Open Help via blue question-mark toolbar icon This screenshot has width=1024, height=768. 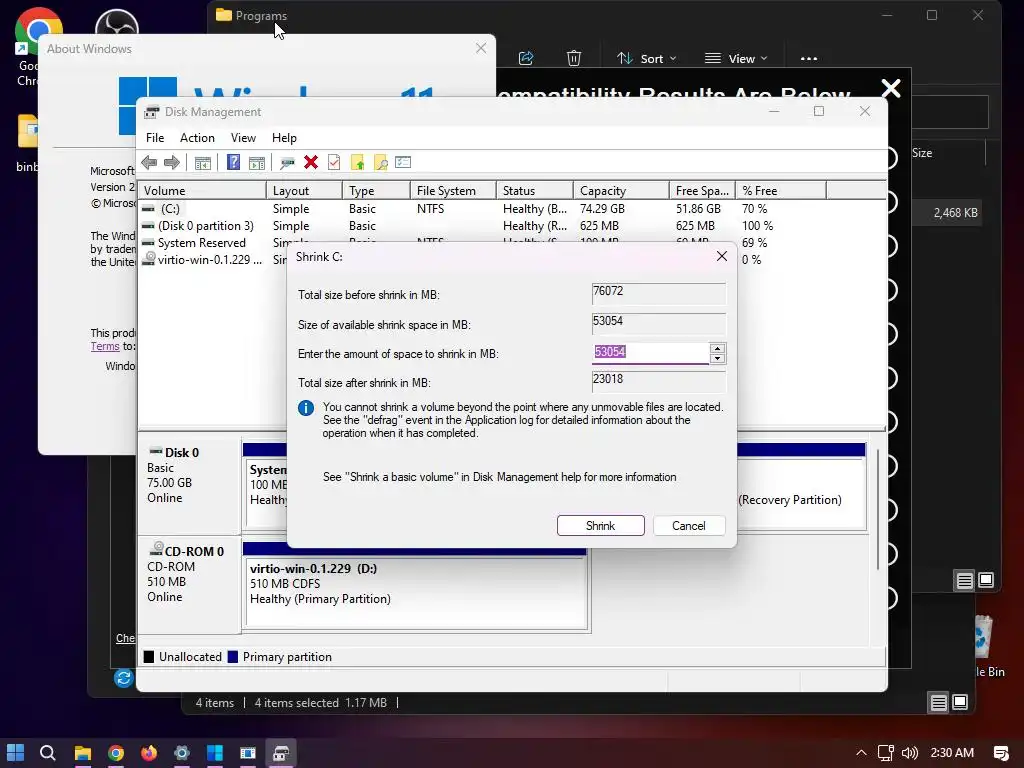233,162
